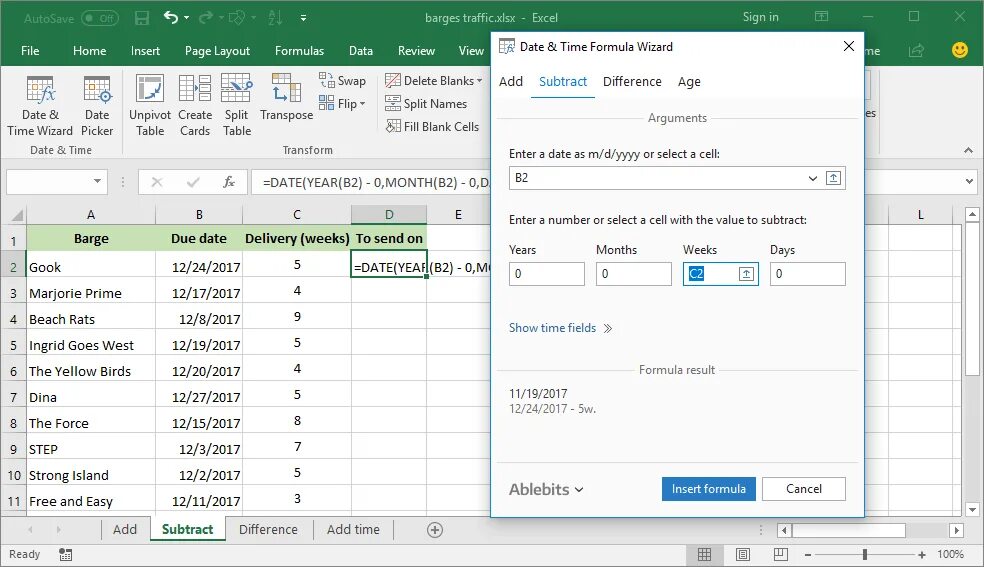Open the Ablebits dropdown menu
This screenshot has width=984, height=567.
point(546,489)
